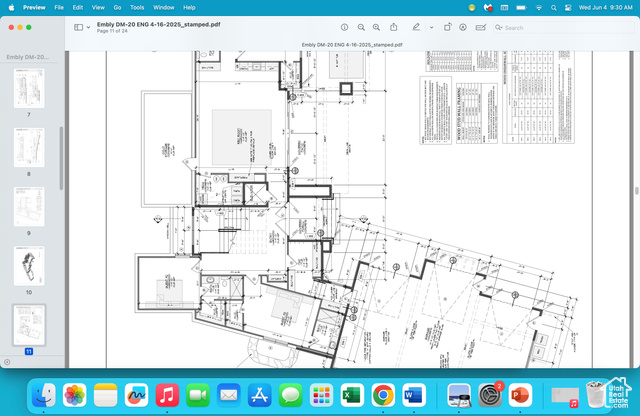The width and height of the screenshot is (640, 416).
Task: Select page 10 thumbnail in sidebar
Action: (28, 265)
